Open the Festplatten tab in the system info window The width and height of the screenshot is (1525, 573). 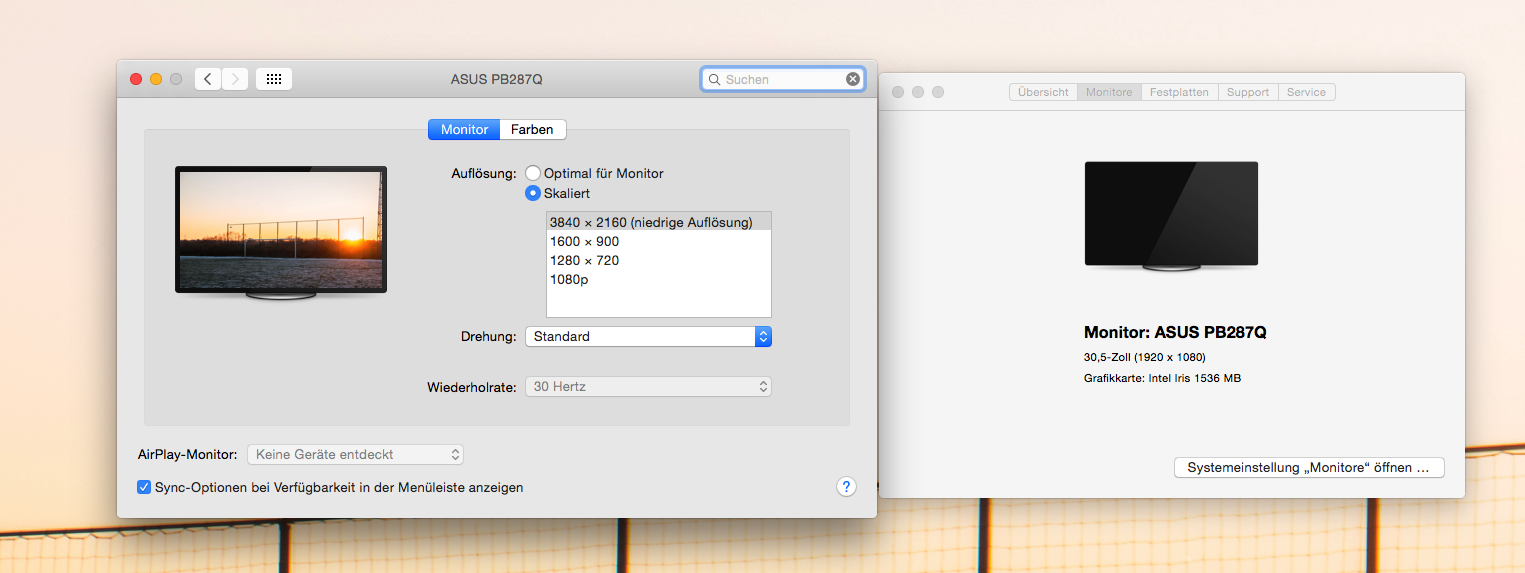(x=1179, y=92)
